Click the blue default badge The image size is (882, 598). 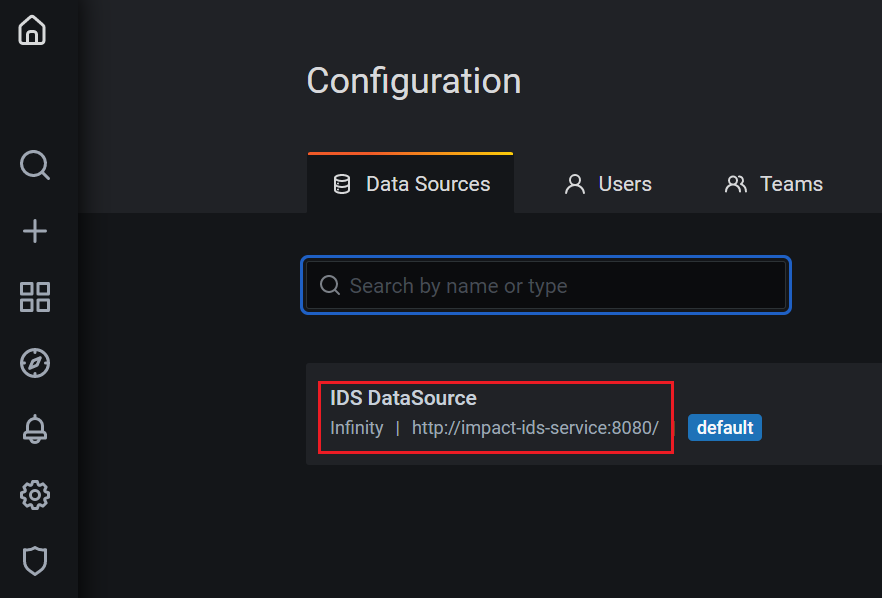(725, 428)
